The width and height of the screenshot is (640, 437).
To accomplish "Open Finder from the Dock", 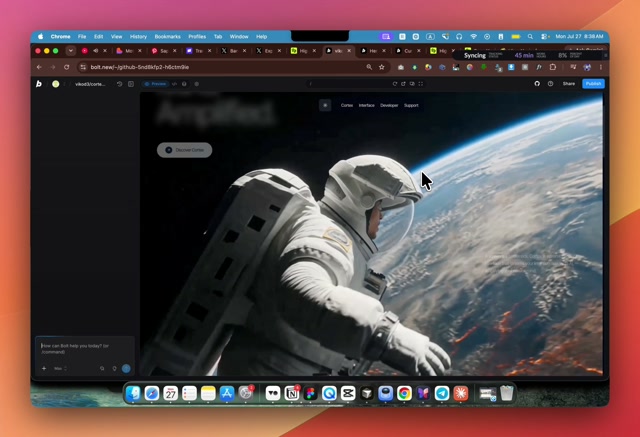I will (133, 393).
